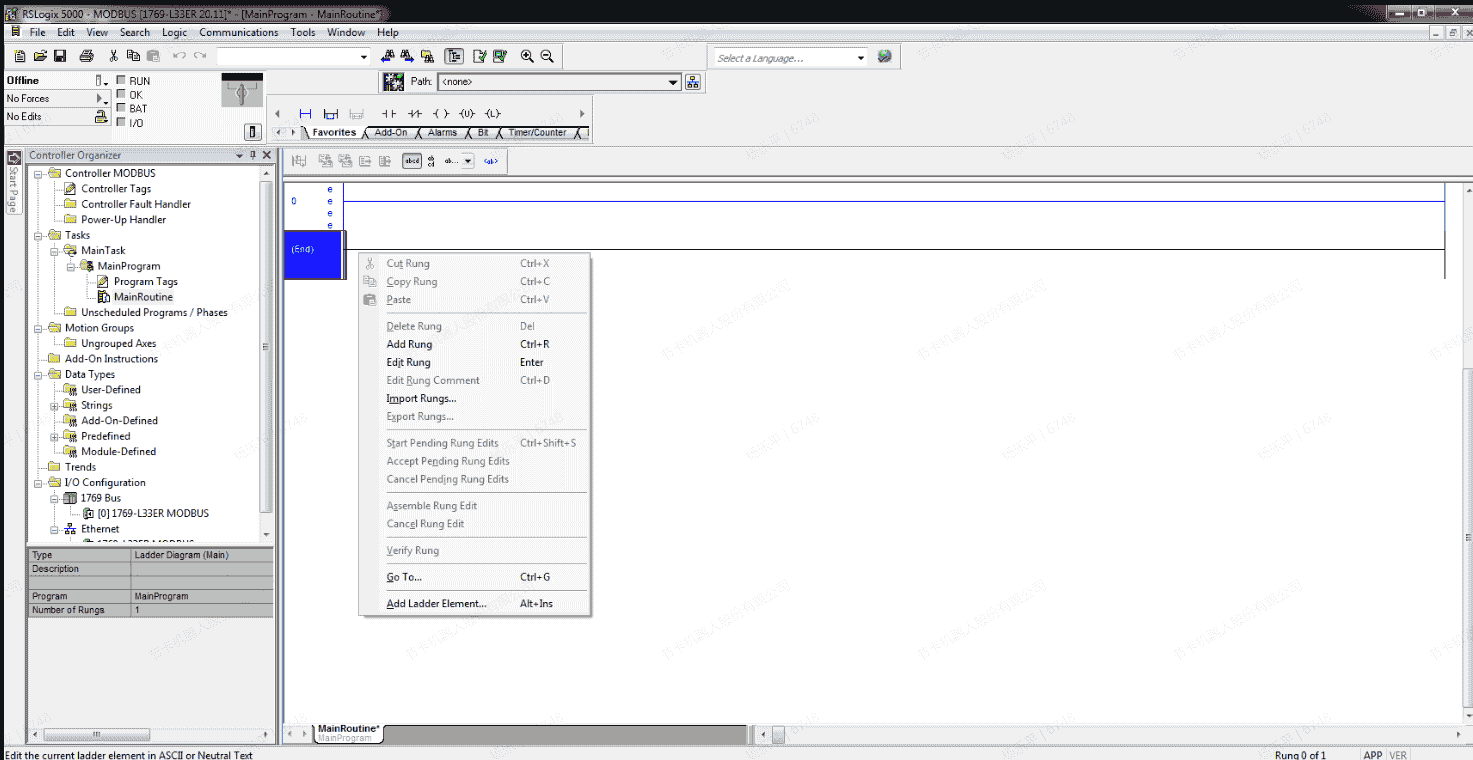
Task: Insert an Output Energize (OTE) coil
Action: click(x=441, y=114)
